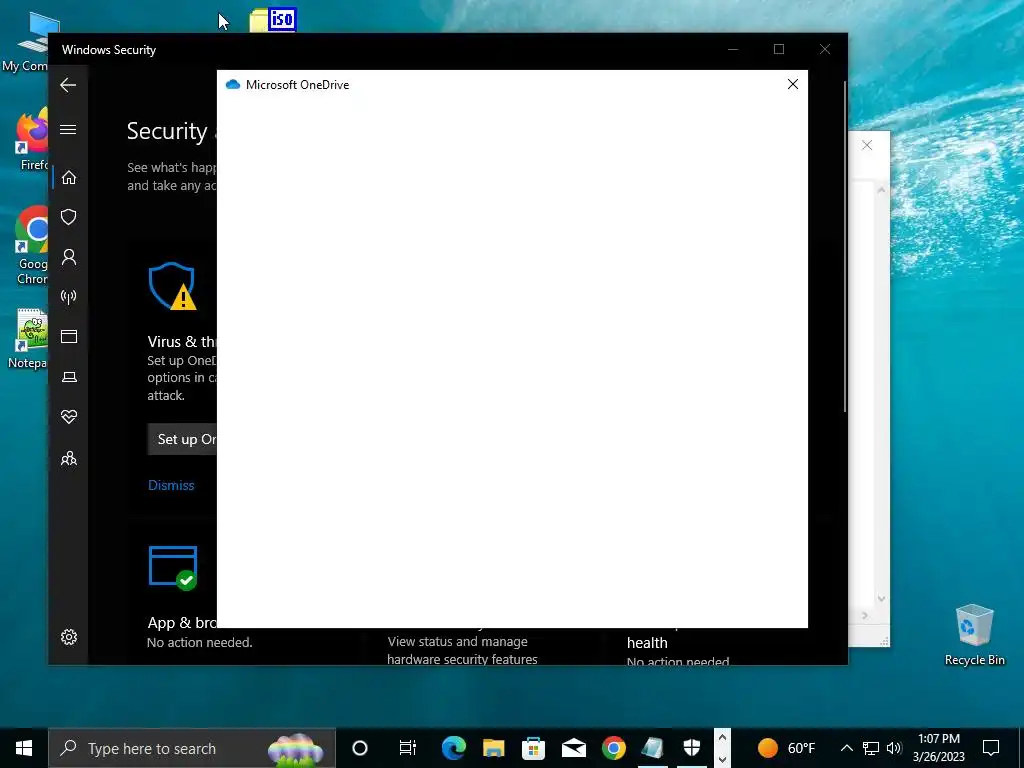Open Mail app from taskbar
The height and width of the screenshot is (768, 1024).
coord(573,748)
